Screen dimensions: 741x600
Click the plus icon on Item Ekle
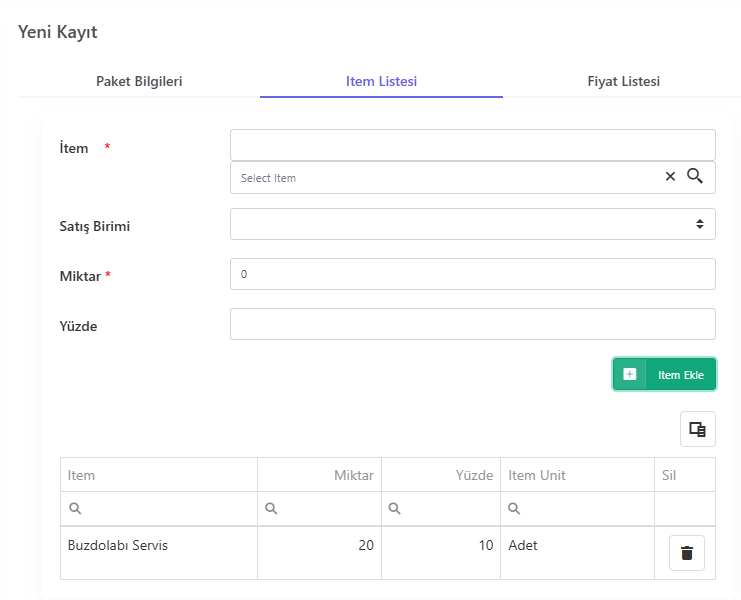[x=629, y=374]
